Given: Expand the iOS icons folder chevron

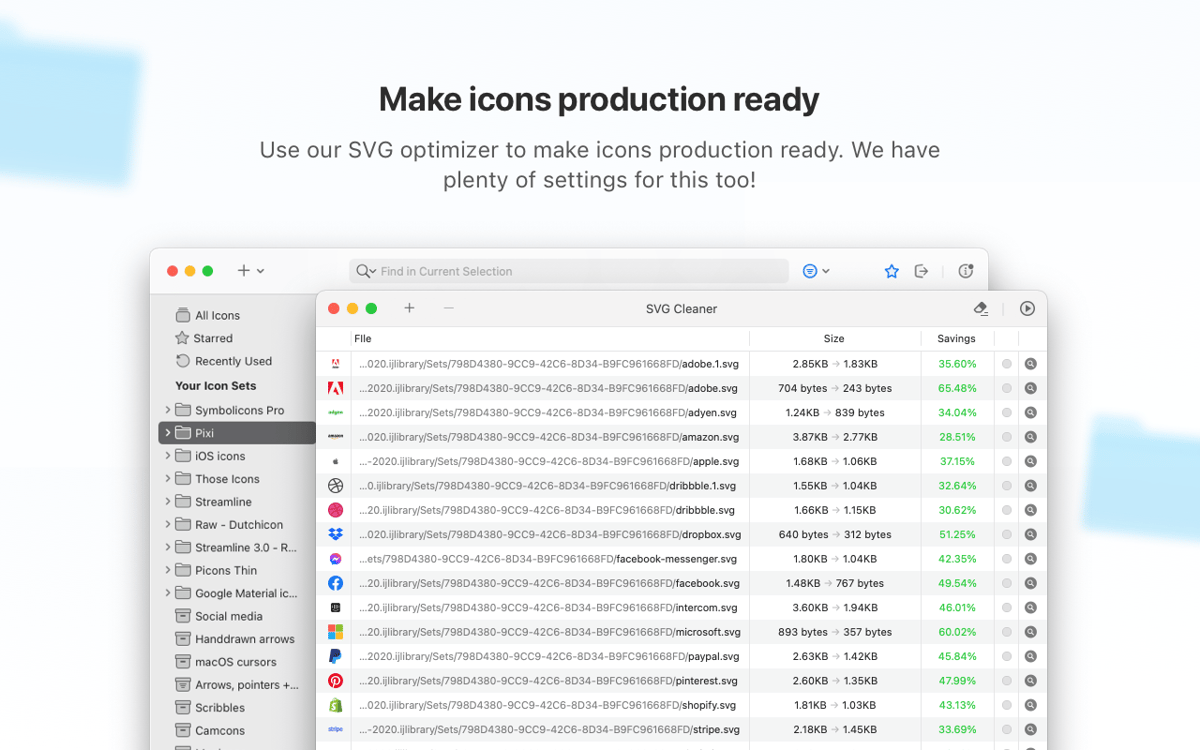Looking at the screenshot, I should [168, 456].
